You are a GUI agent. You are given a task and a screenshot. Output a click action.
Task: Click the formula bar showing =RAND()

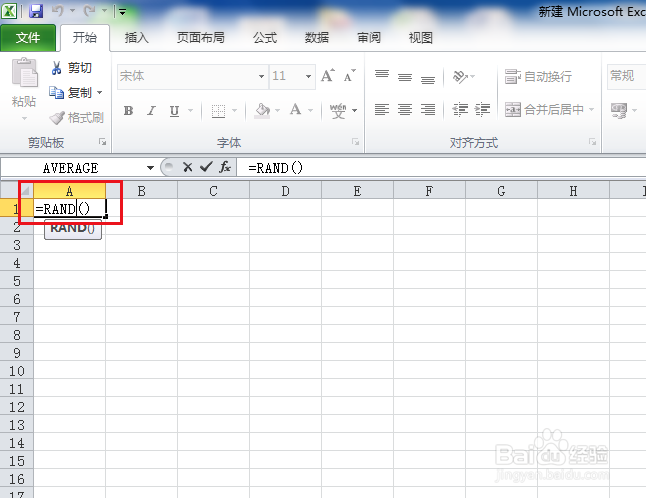[441, 168]
